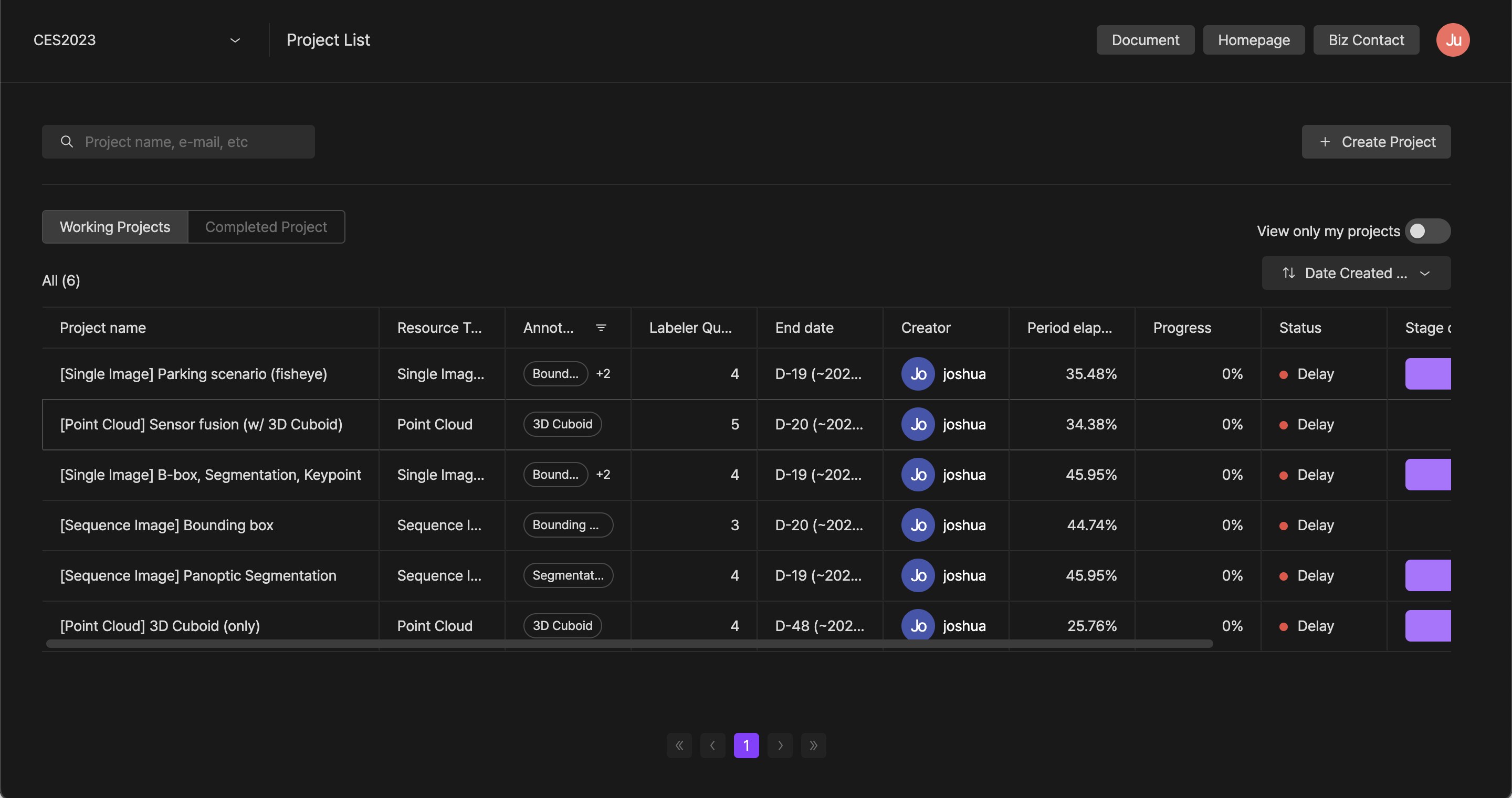Image resolution: width=1512 pixels, height=798 pixels.
Task: Click the purple Stage icon on 3D Cuboid only row
Action: point(1428,625)
